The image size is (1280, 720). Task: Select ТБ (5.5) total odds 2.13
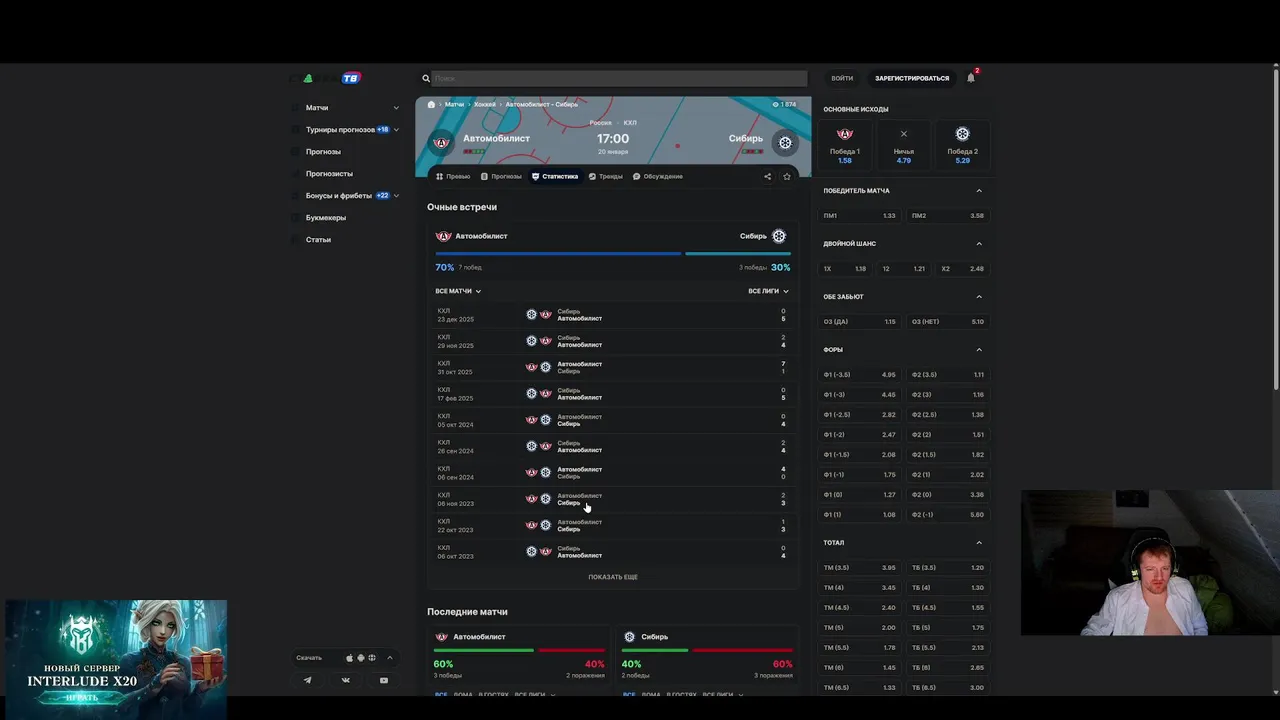click(x=948, y=648)
